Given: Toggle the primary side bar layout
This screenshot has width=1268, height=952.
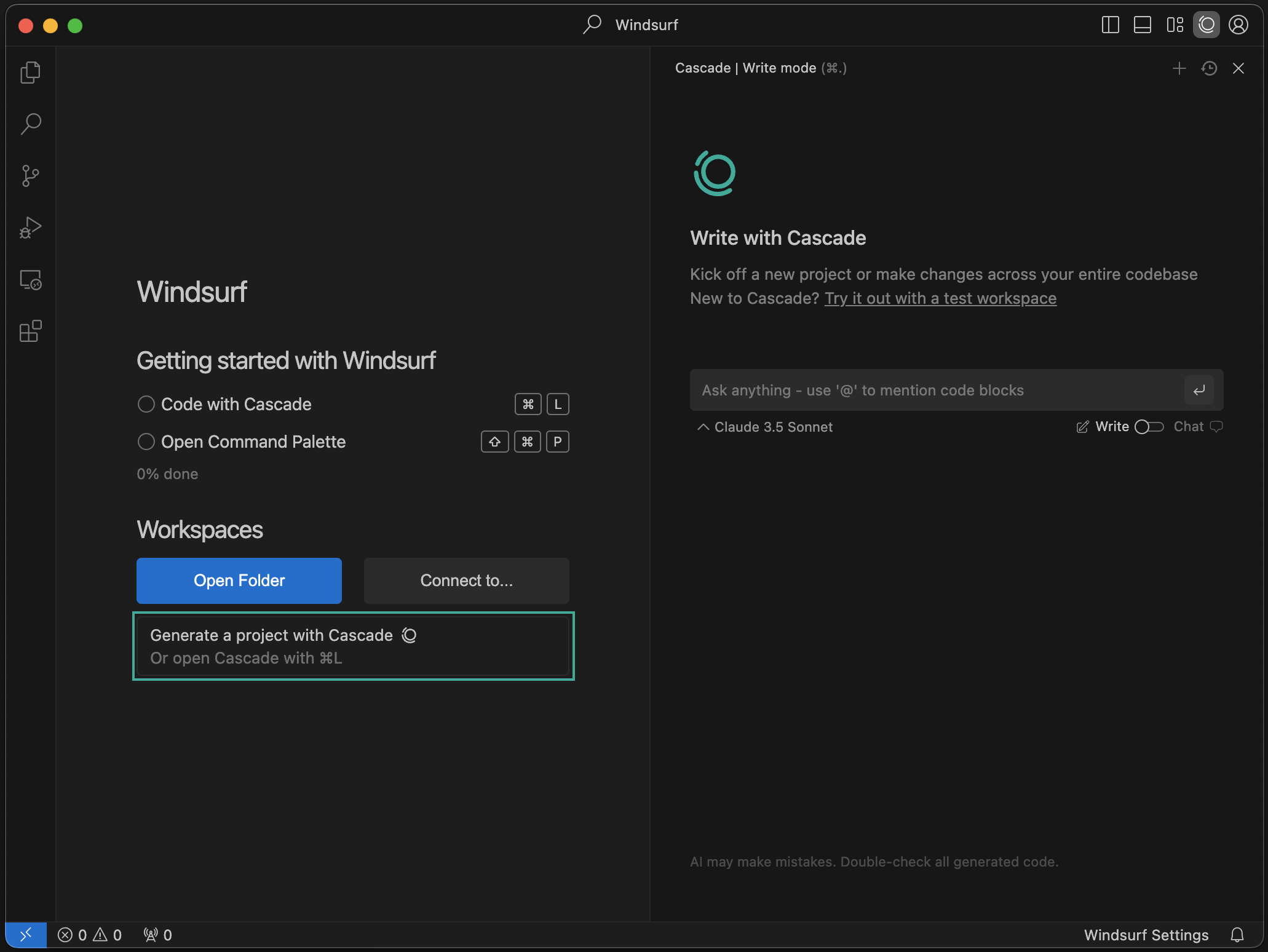Looking at the screenshot, I should point(1110,25).
